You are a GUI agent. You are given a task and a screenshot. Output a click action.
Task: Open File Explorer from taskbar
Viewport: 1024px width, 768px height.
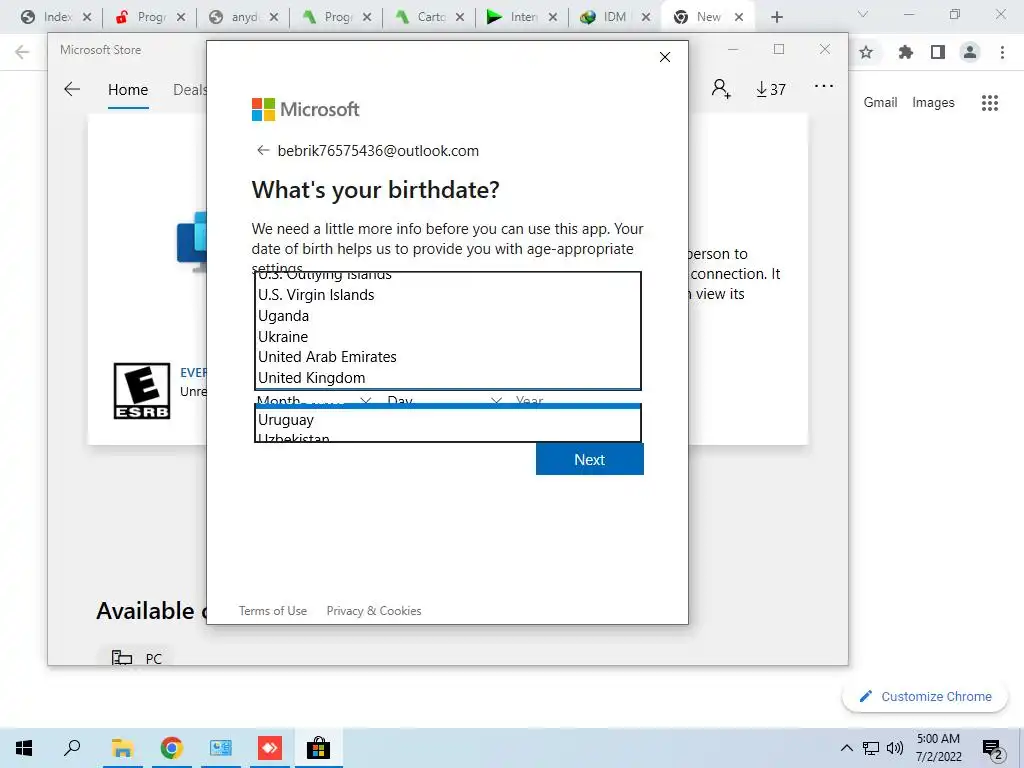click(x=122, y=748)
